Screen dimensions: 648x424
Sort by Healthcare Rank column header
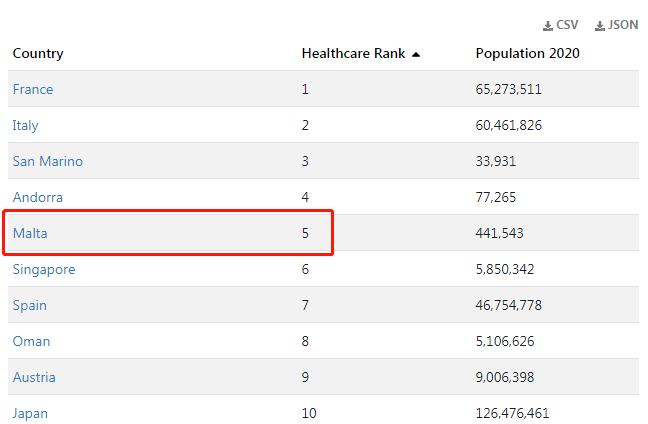click(353, 54)
